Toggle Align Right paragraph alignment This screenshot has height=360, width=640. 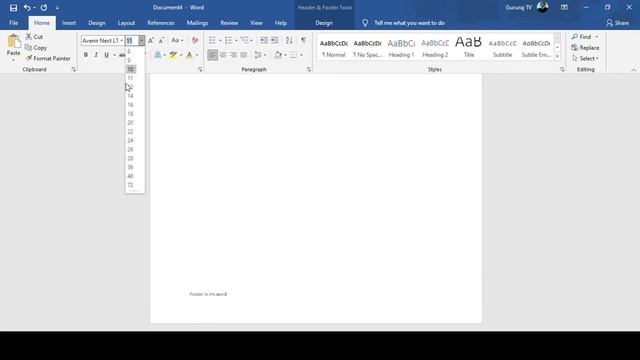[x=233, y=55]
